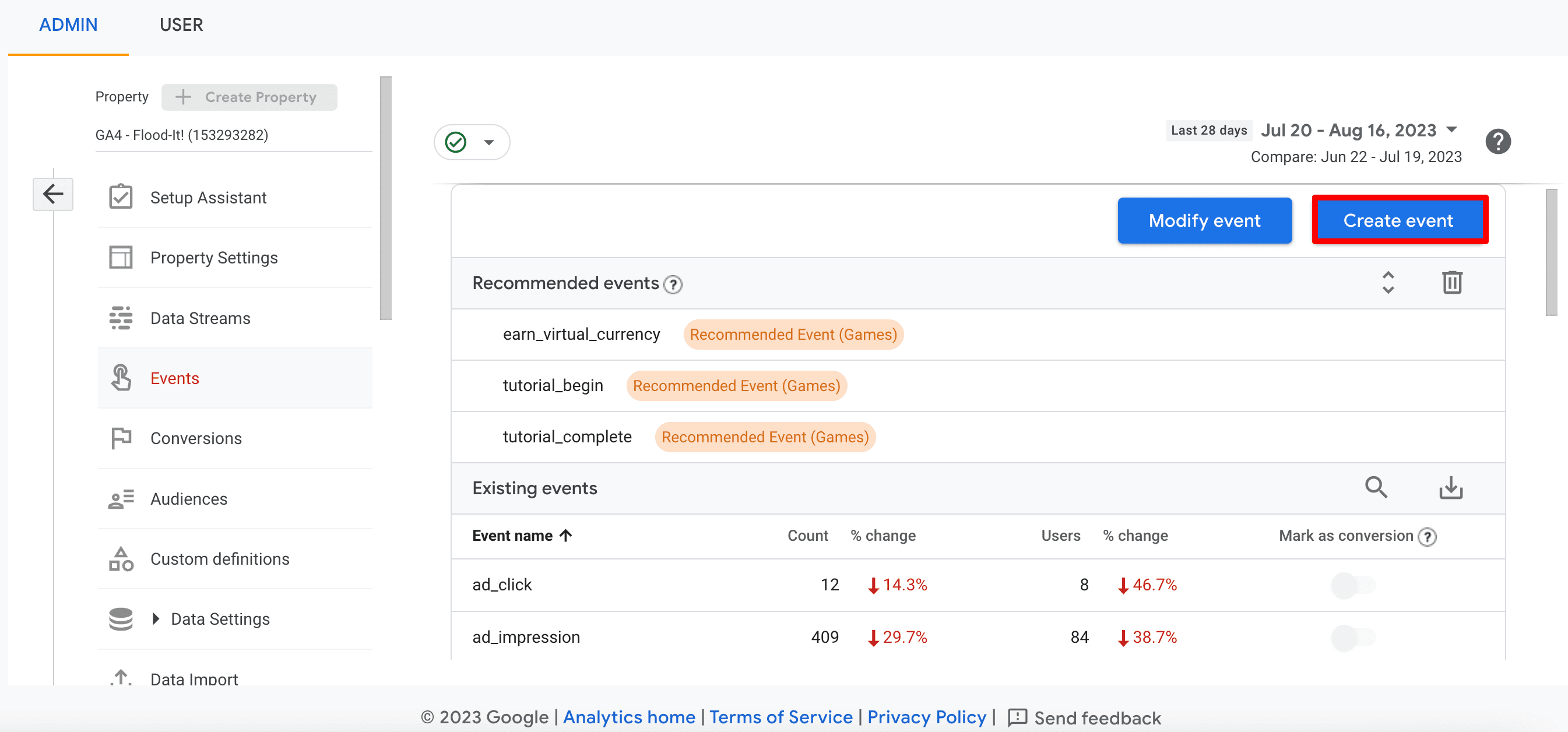Click the Events icon in sidebar

[x=120, y=377]
